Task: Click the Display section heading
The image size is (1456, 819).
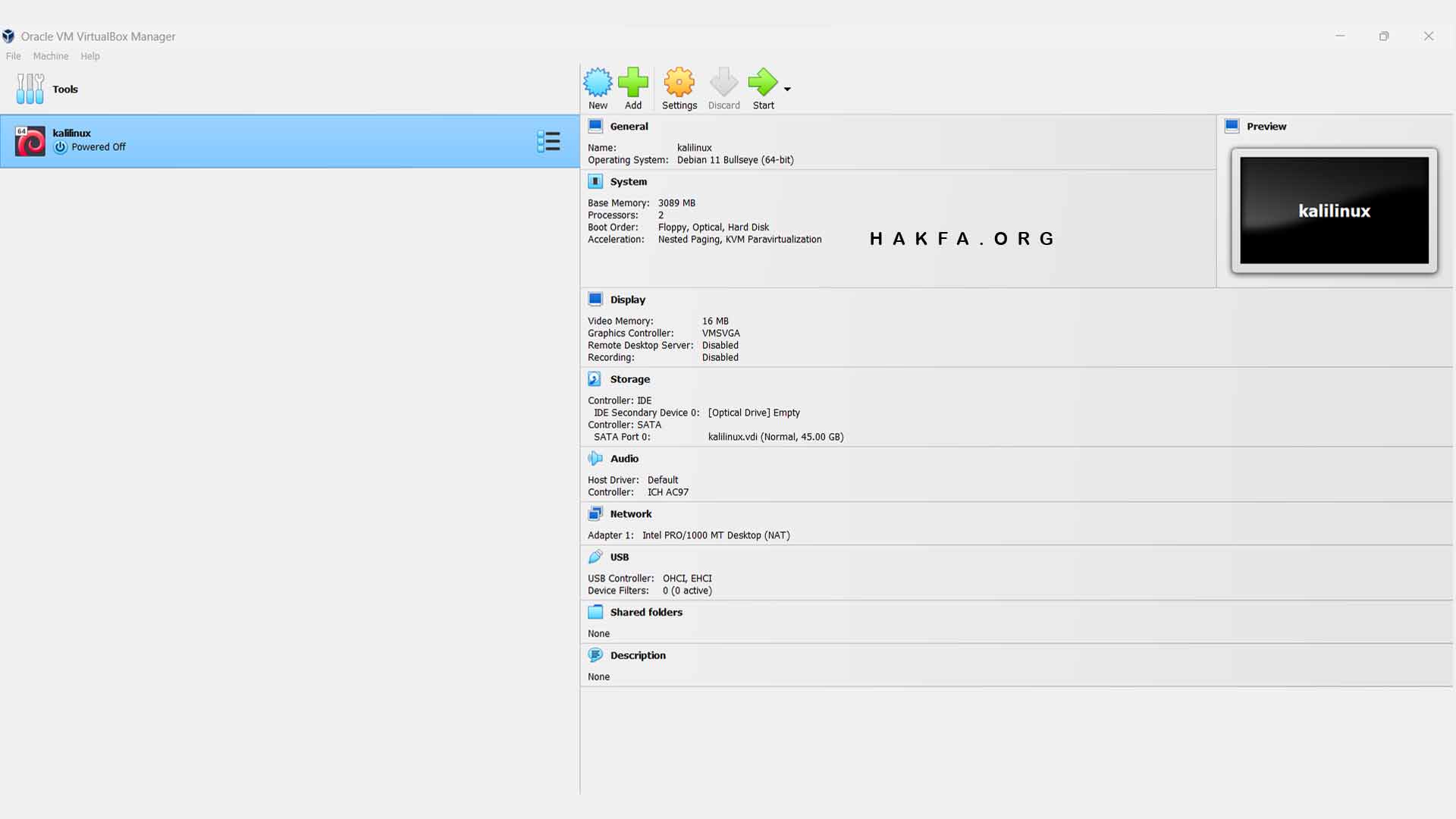Action: click(x=628, y=300)
